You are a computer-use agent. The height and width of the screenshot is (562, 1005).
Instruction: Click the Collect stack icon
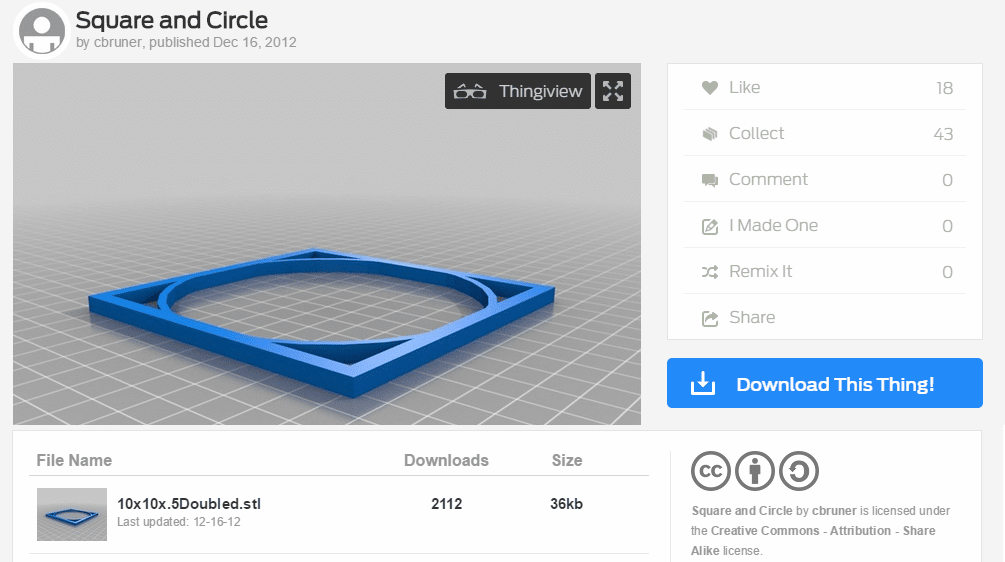[710, 134]
